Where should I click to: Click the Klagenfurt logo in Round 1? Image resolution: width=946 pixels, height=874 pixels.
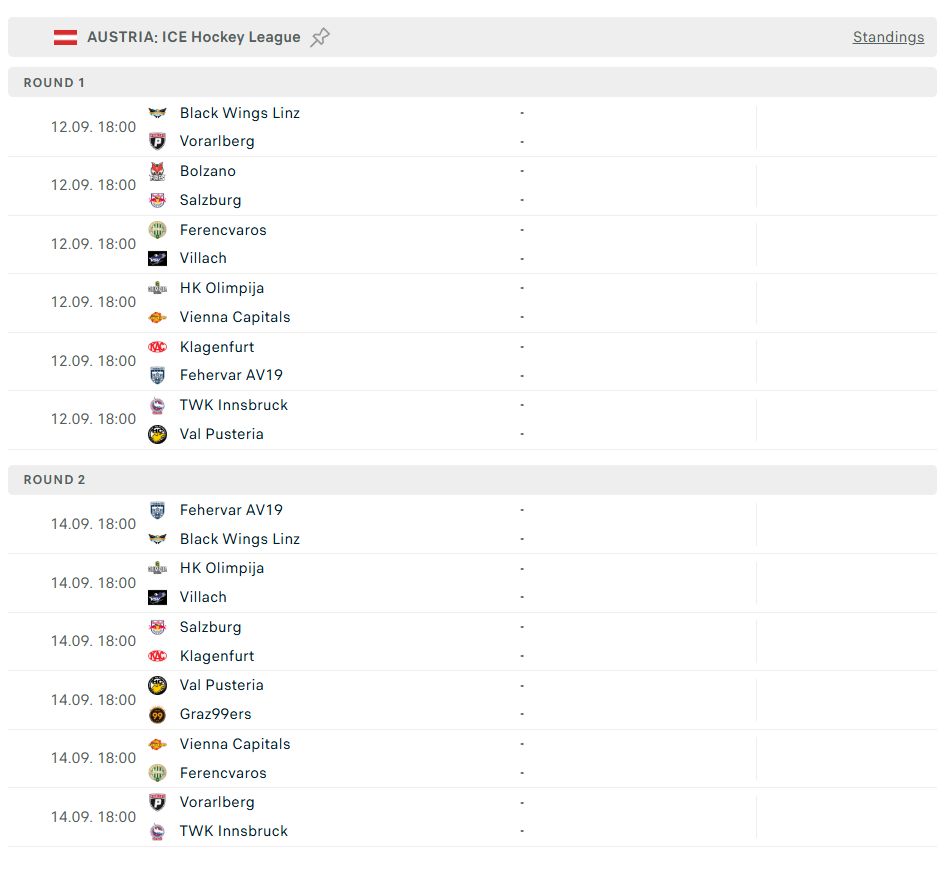pos(157,347)
